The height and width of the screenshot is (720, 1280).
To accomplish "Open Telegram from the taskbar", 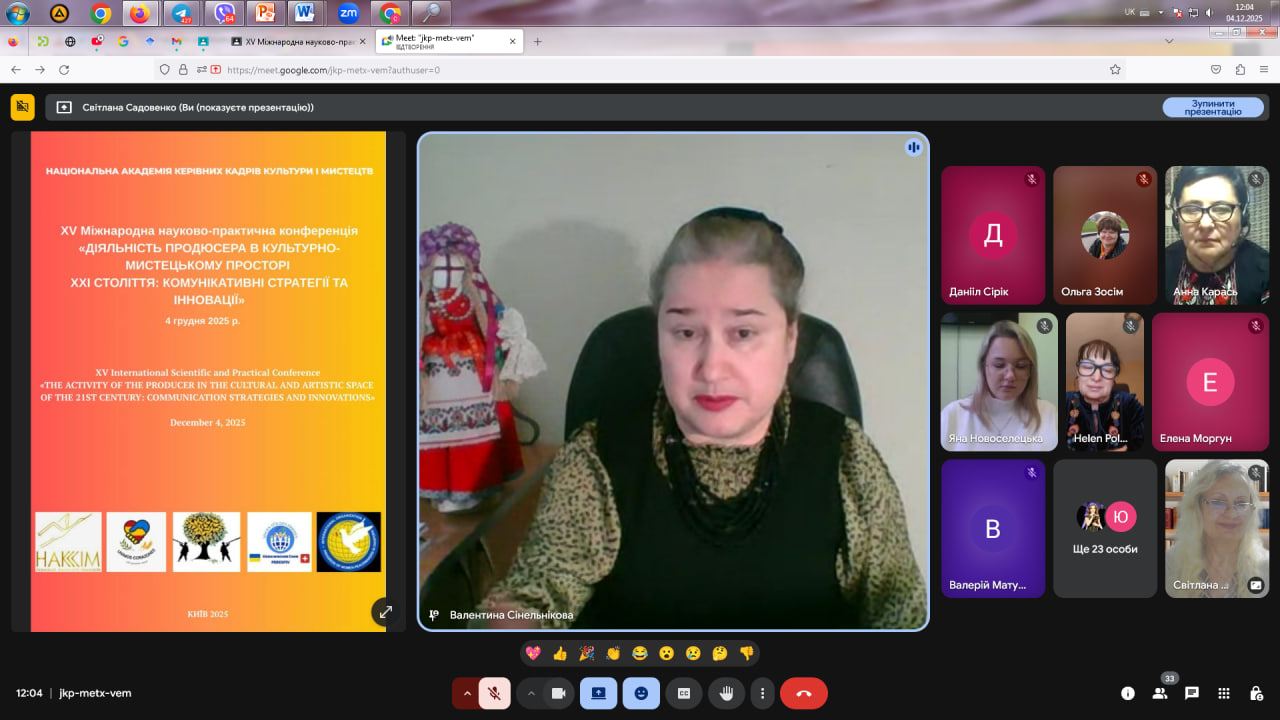I will [181, 14].
